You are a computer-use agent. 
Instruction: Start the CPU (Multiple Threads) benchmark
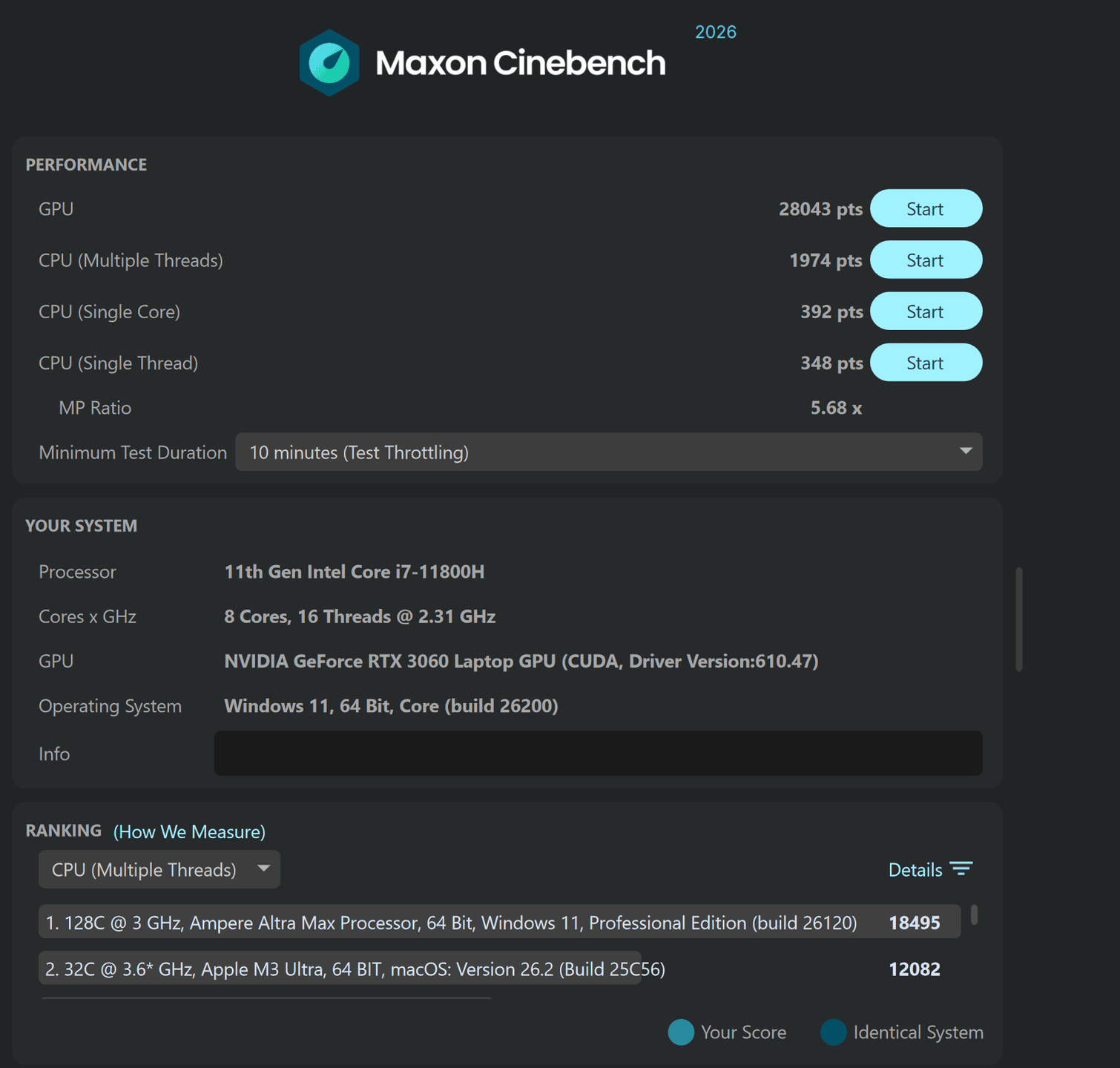[926, 260]
